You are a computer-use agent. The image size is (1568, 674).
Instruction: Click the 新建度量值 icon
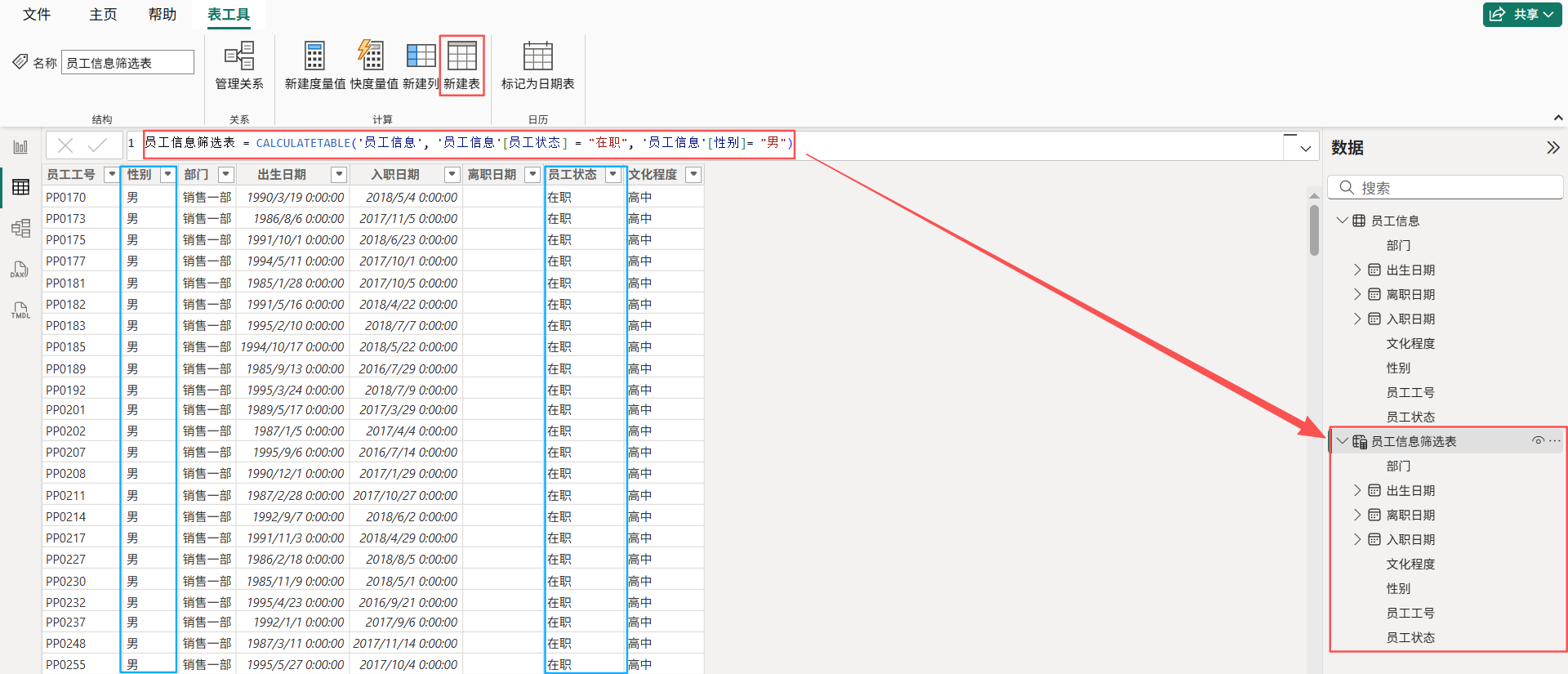click(x=314, y=56)
